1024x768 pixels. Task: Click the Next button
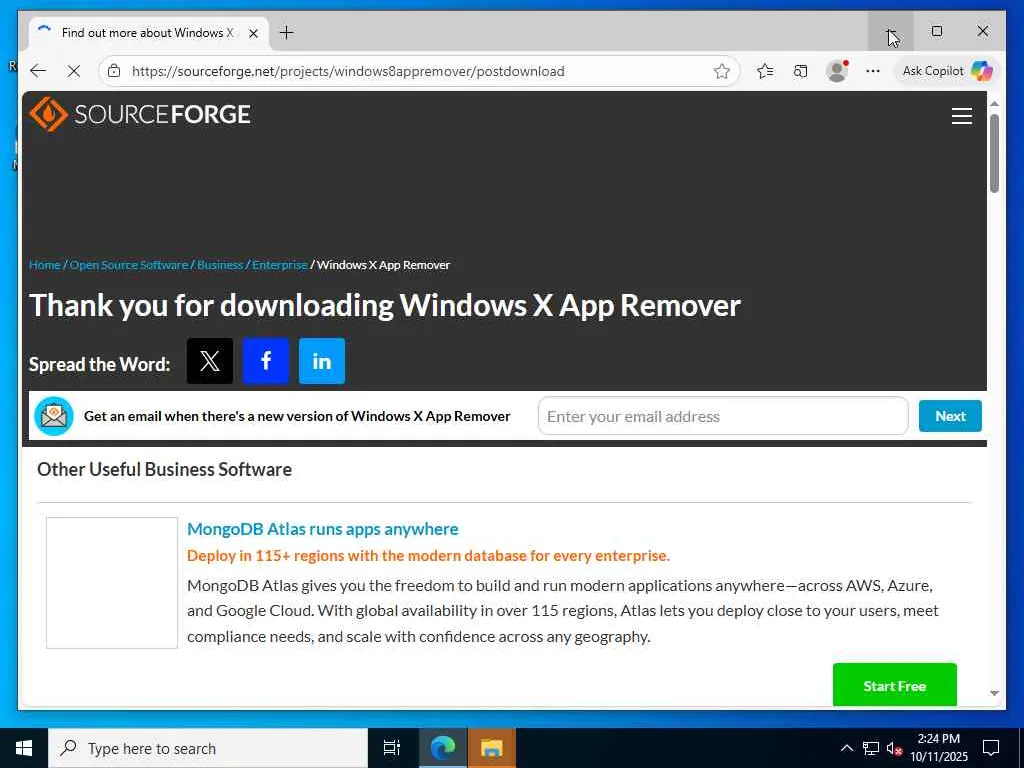(950, 416)
